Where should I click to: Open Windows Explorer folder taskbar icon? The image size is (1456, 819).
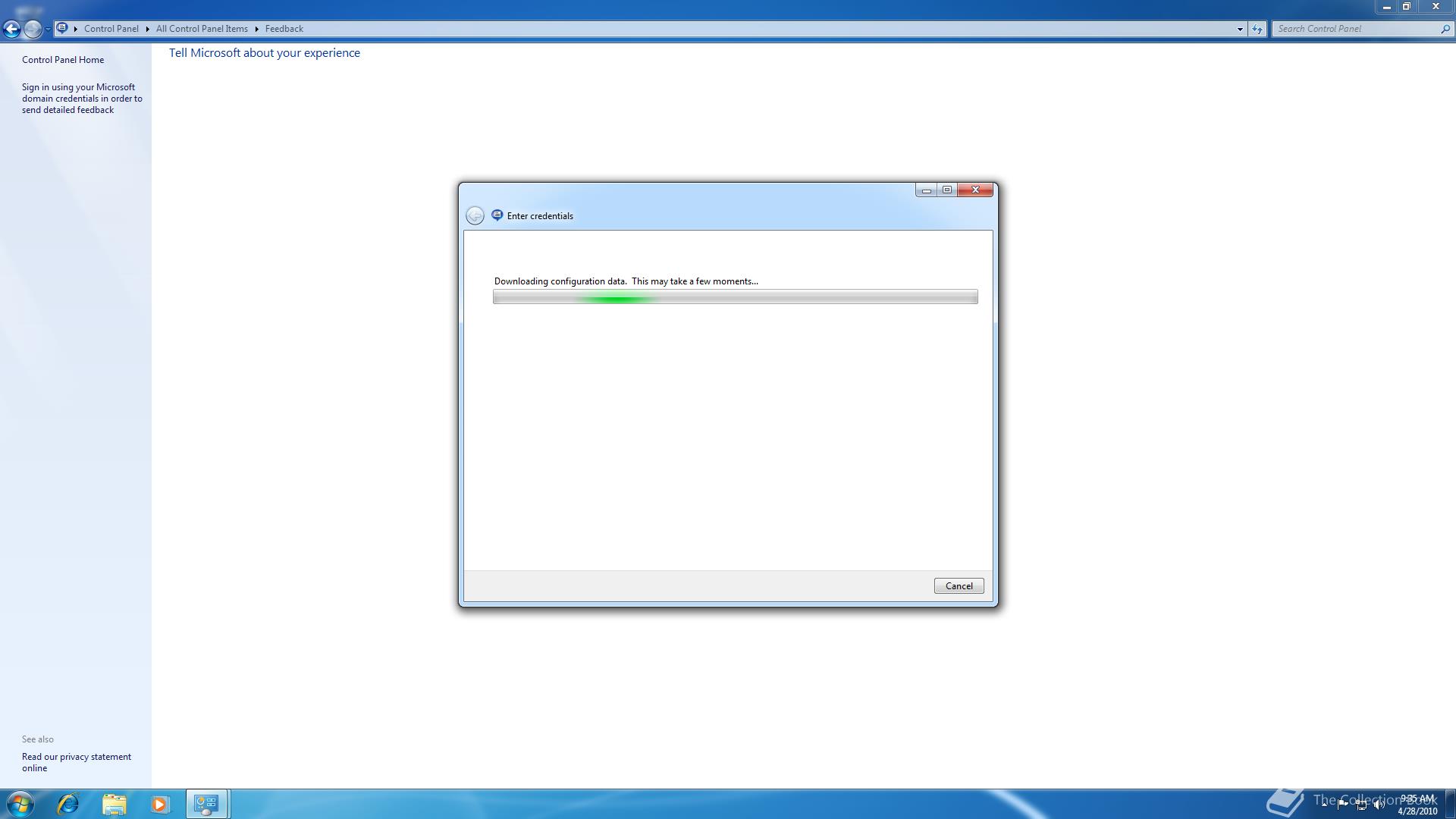coord(115,804)
